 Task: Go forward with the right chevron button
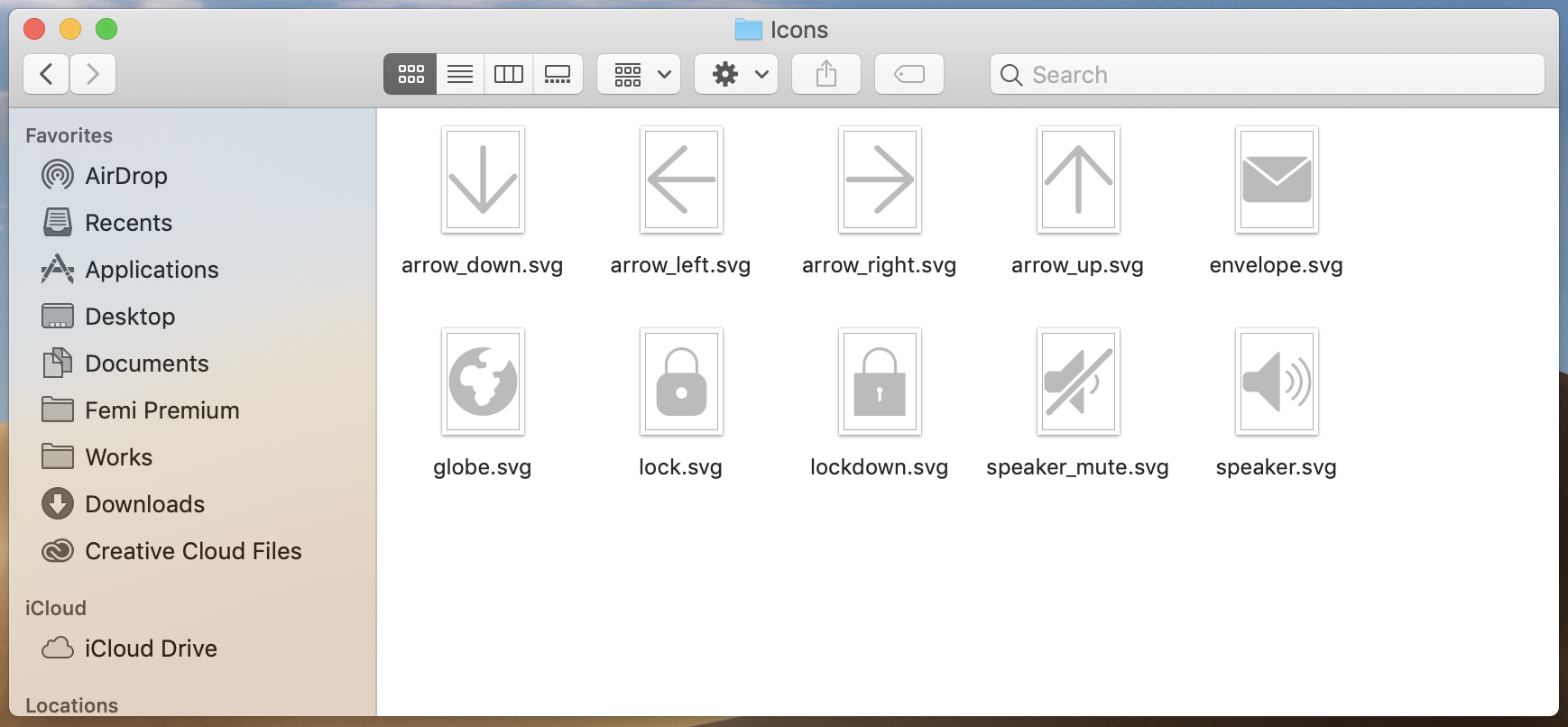[93, 74]
